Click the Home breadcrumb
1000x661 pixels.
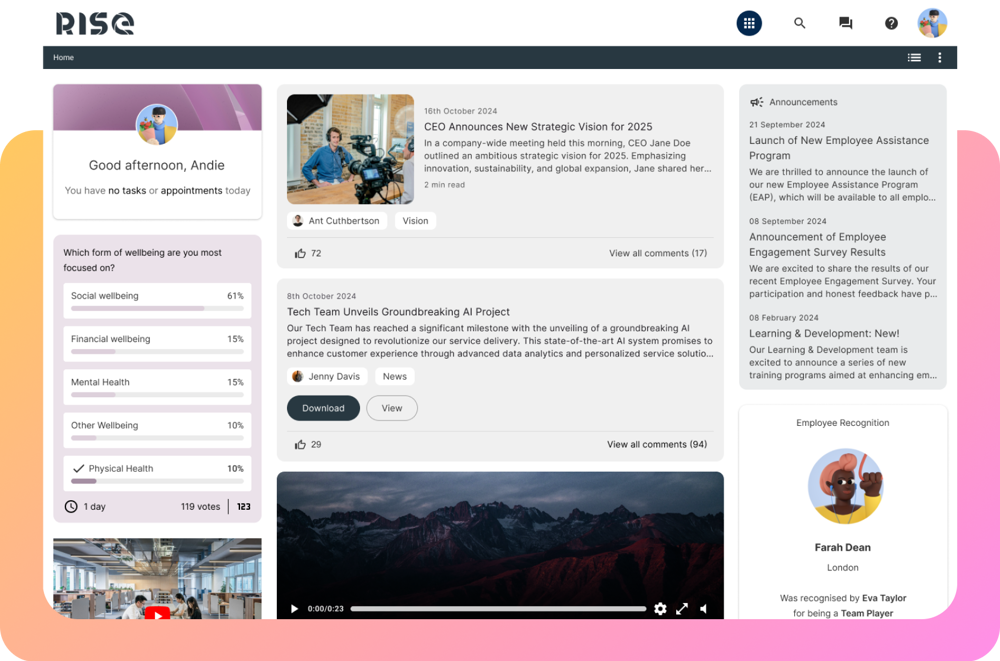63,57
